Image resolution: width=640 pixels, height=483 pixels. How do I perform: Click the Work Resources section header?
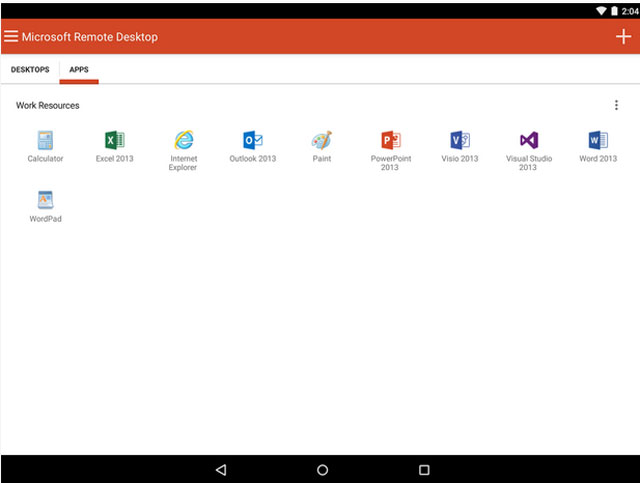(48, 105)
